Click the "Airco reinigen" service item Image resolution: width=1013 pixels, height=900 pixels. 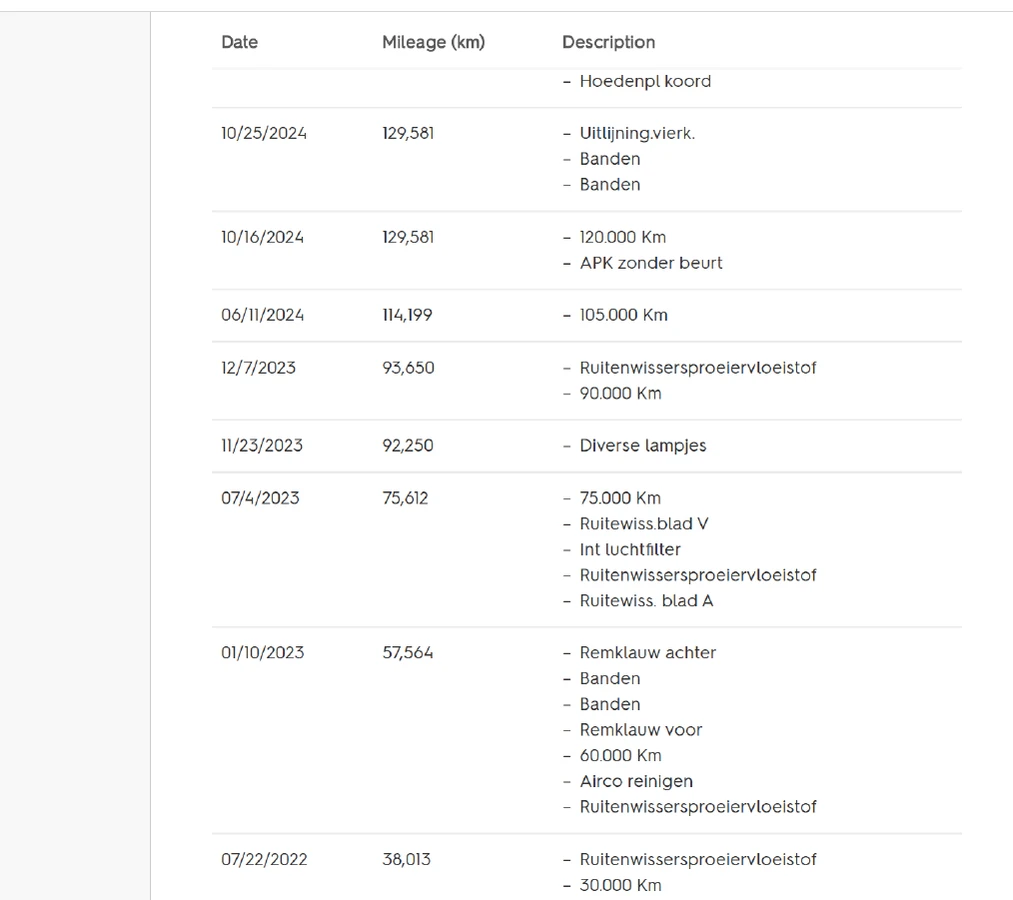coord(636,781)
